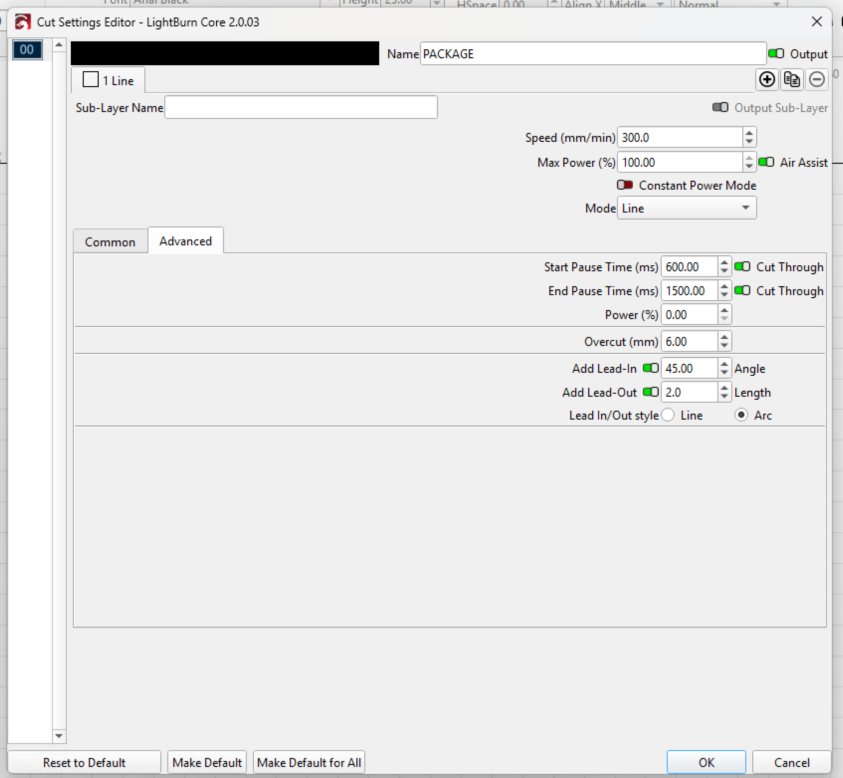Image resolution: width=843 pixels, height=778 pixels.
Task: Decrease Overcut value with the down arrow
Action: click(725, 346)
